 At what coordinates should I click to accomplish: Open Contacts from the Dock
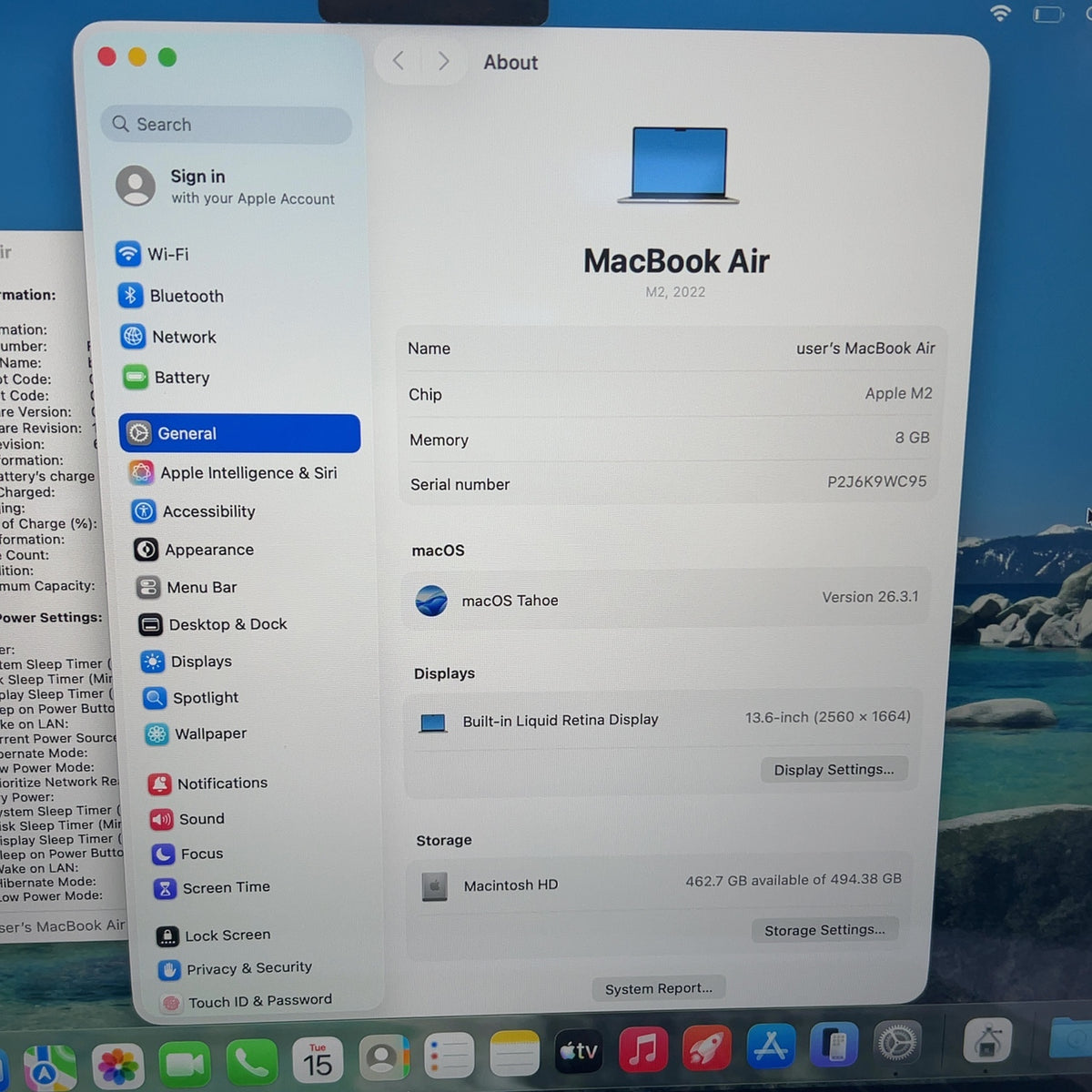[x=383, y=1058]
